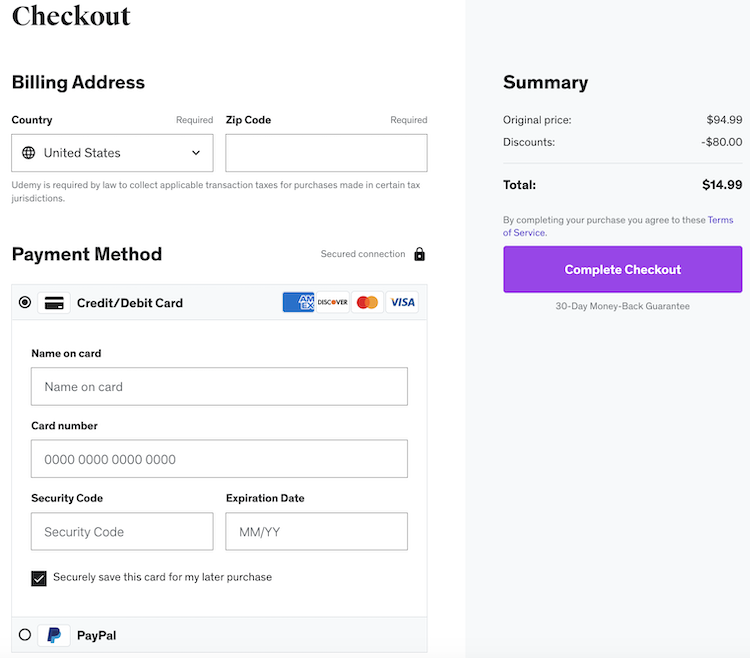This screenshot has height=658, width=750.
Task: Open the Country dropdown
Action: 112,153
